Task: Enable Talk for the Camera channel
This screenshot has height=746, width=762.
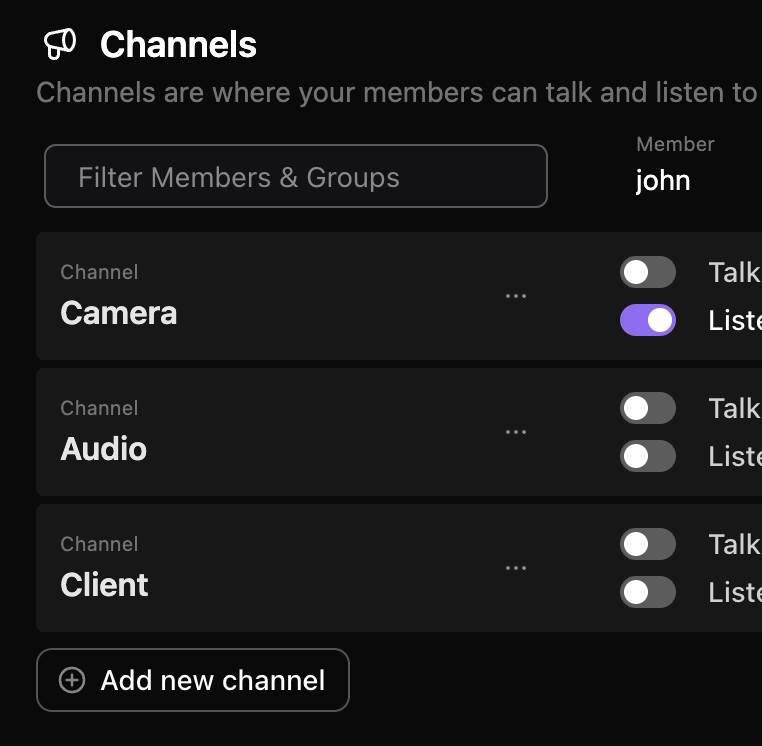Action: click(647, 272)
